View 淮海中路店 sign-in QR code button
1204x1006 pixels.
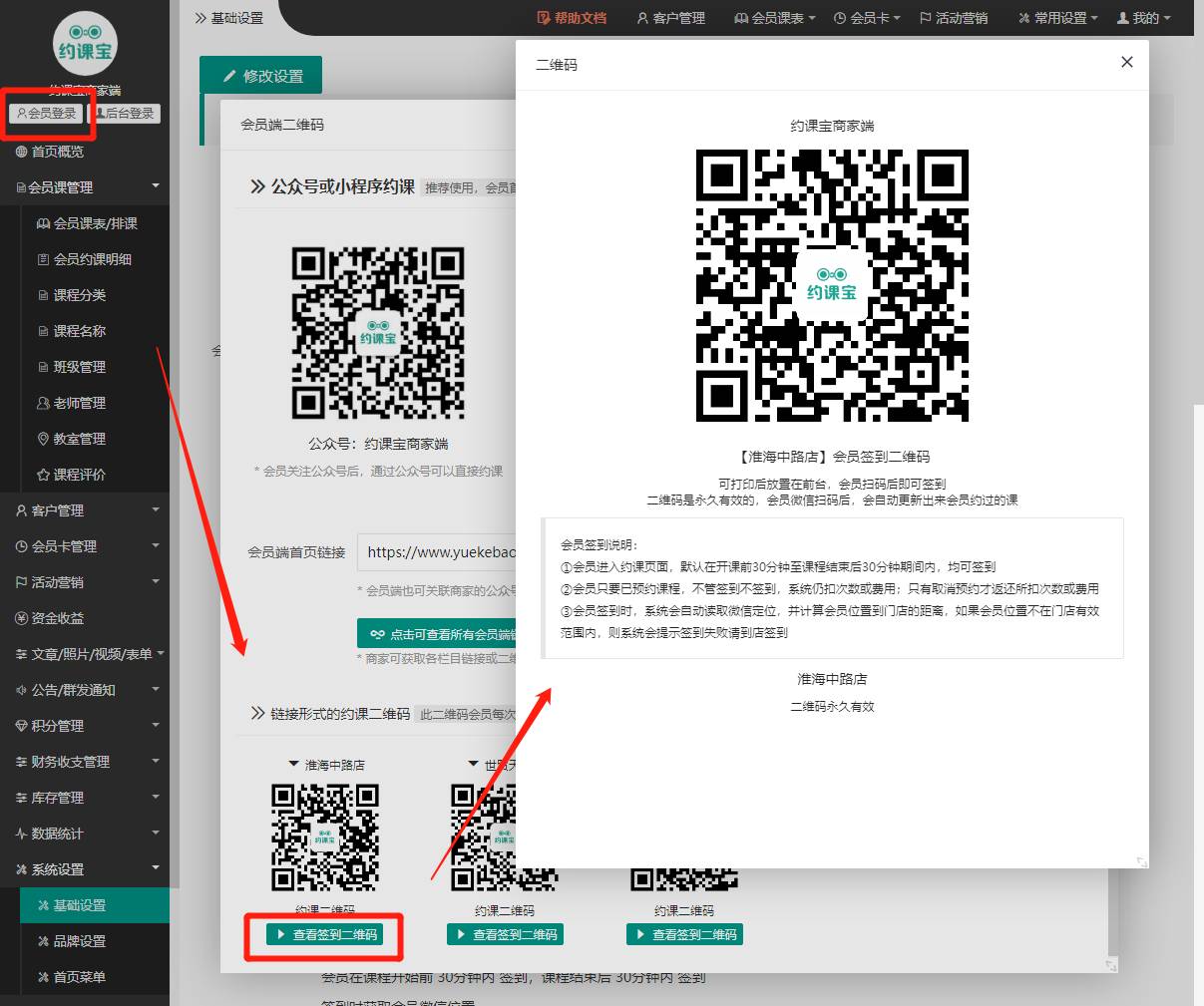325,935
